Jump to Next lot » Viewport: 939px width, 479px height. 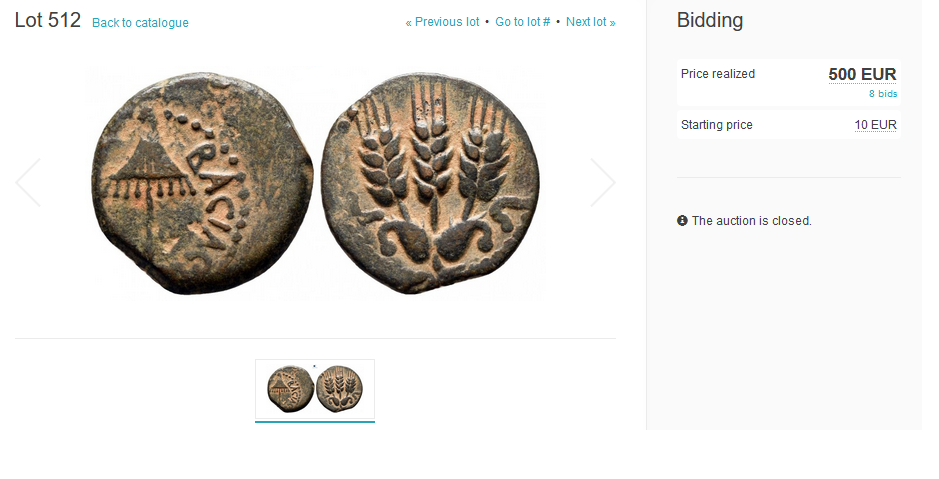(x=590, y=22)
